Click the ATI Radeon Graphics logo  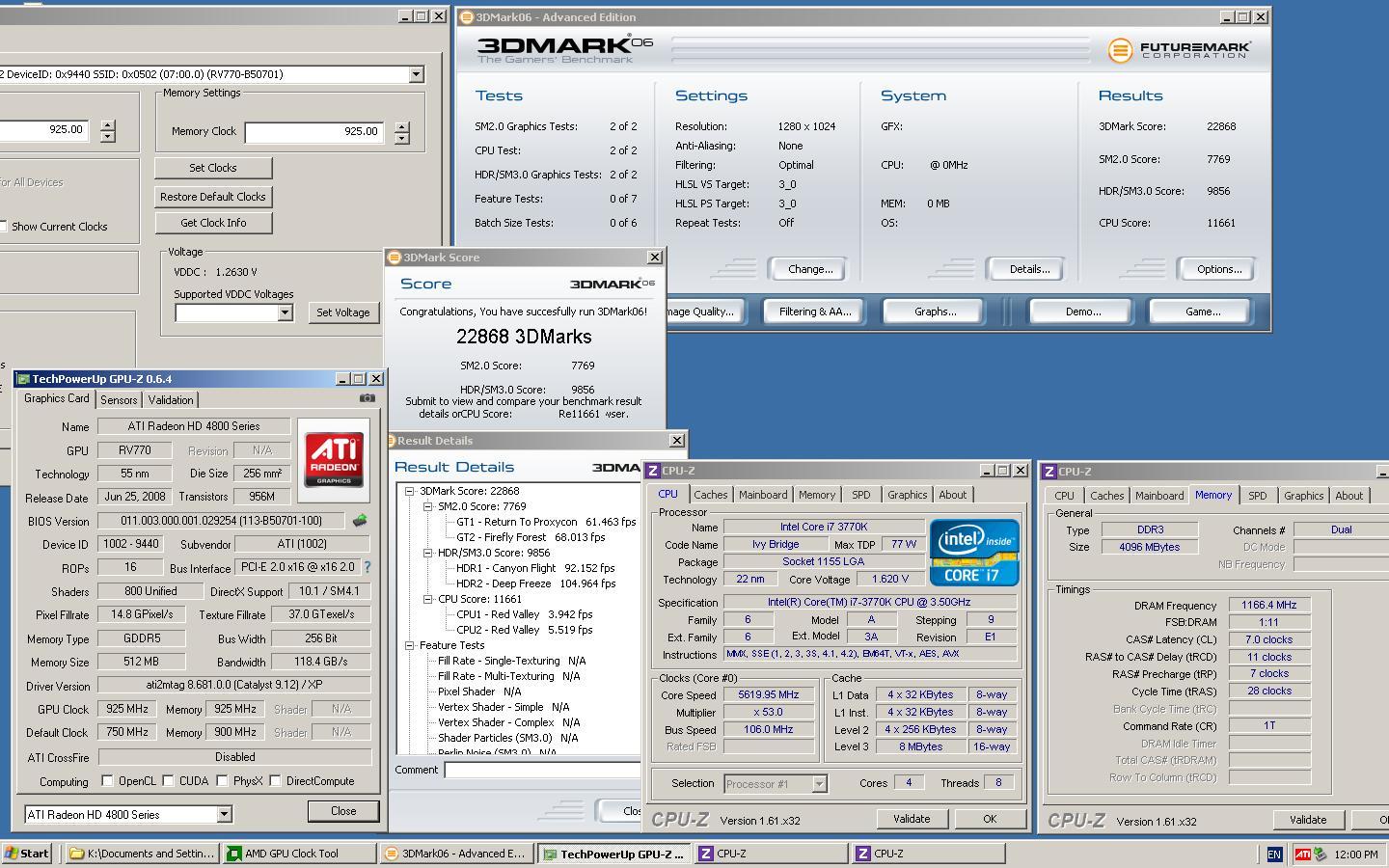coord(334,458)
